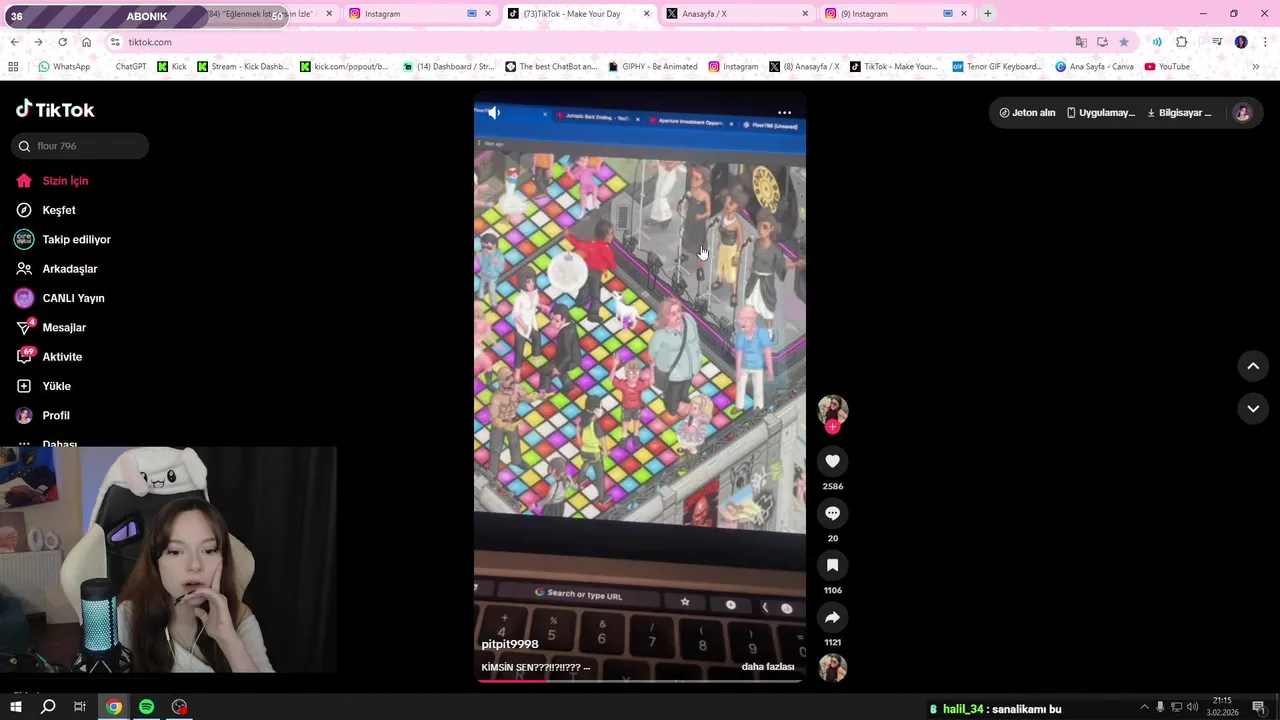Open the apps grid in bookmarks bar

[x=13, y=67]
